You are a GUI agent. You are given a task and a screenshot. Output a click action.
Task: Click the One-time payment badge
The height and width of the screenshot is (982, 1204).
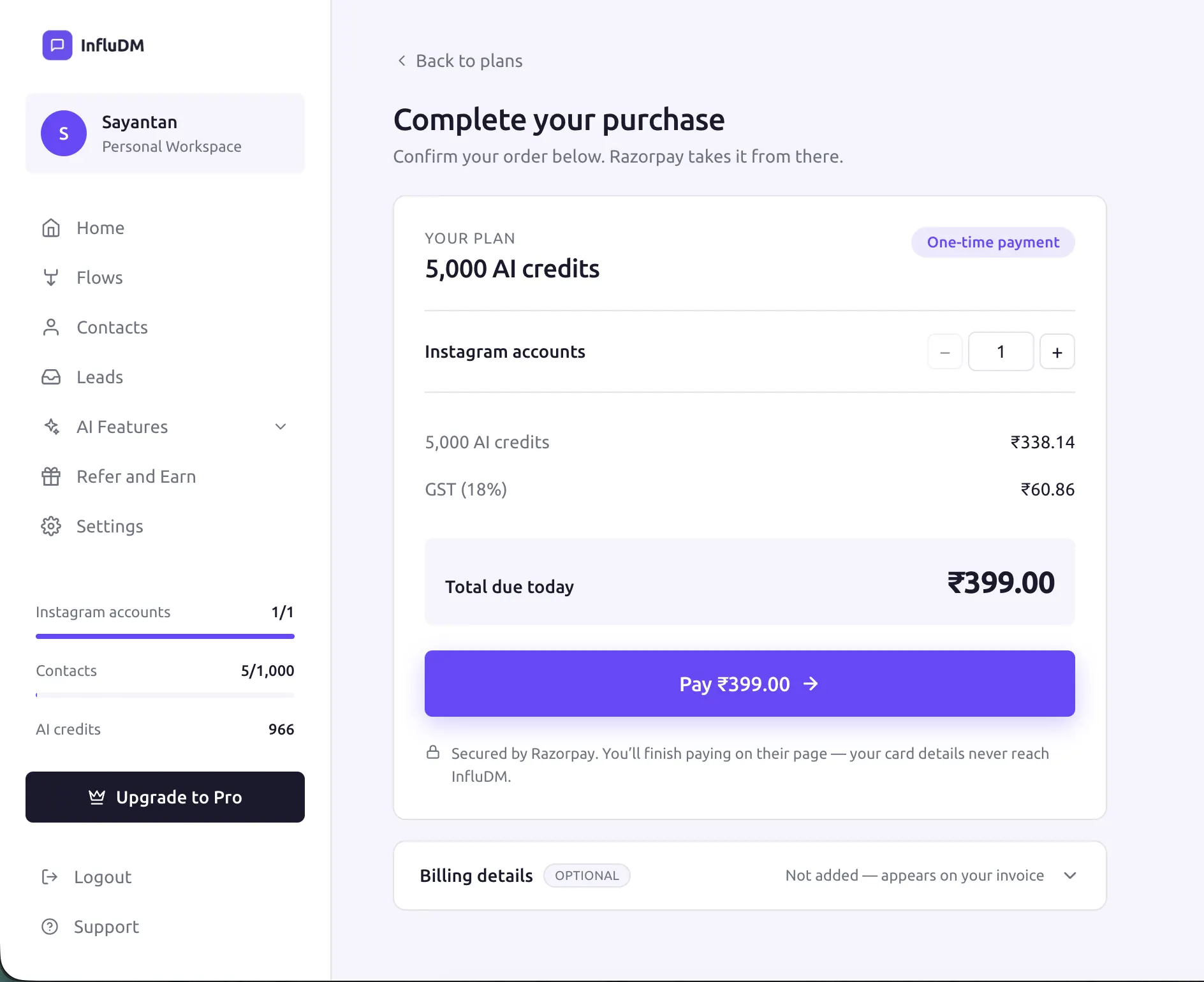[993, 242]
